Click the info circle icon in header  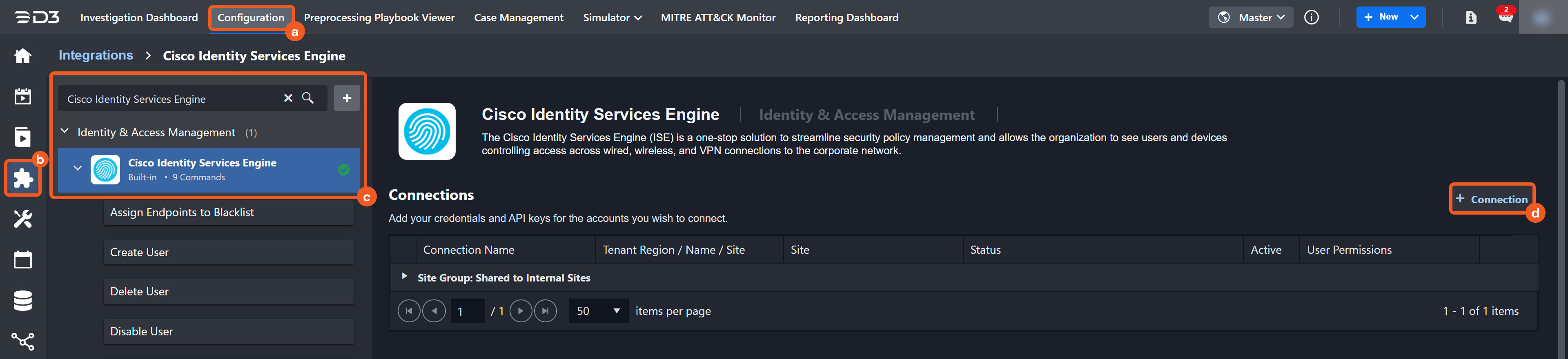coord(1311,18)
